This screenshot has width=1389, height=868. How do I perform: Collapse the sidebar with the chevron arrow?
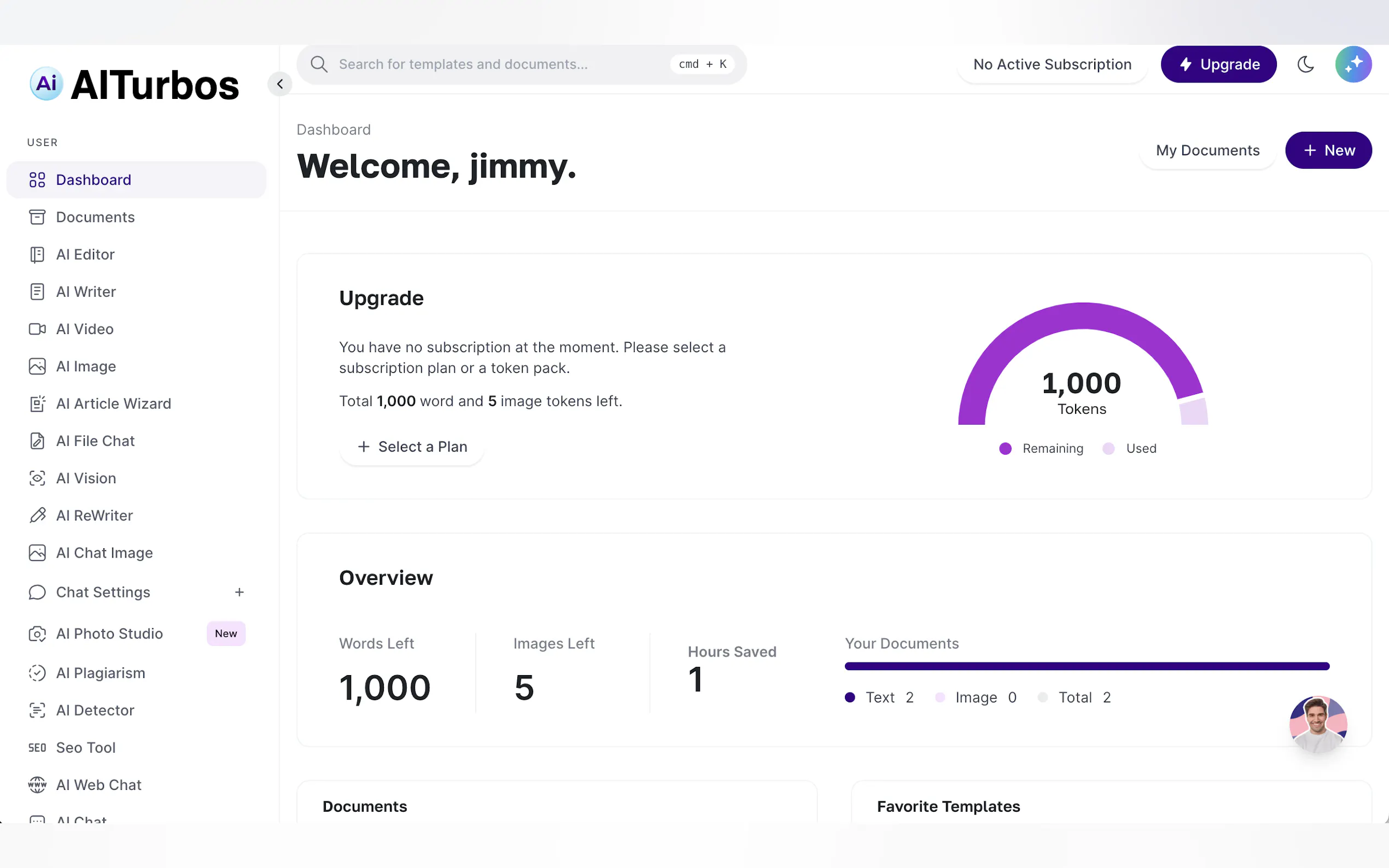279,84
